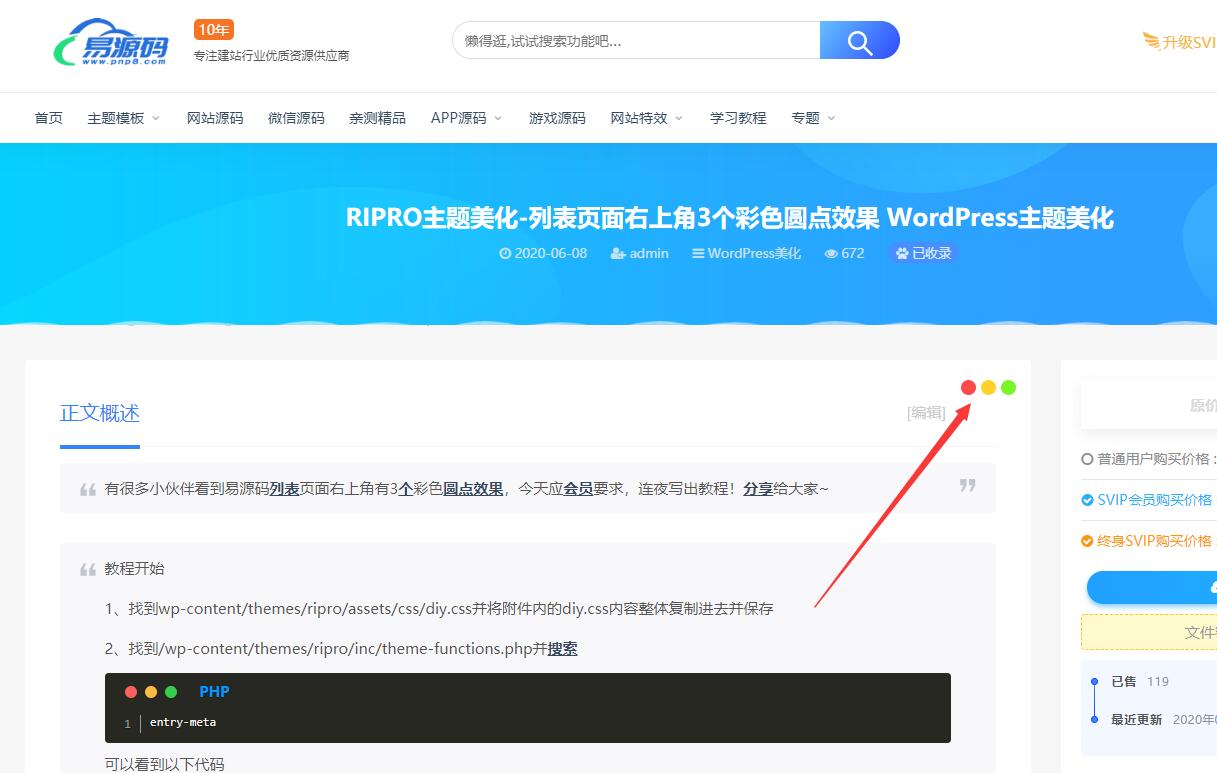Click the 升级SVIP link text

click(x=1189, y=42)
